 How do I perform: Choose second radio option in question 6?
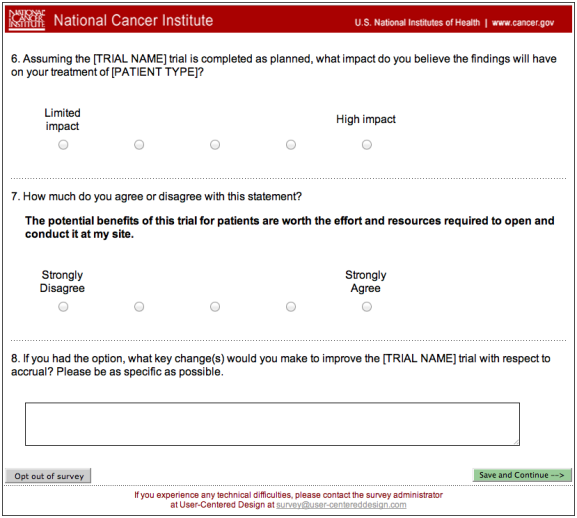click(139, 145)
